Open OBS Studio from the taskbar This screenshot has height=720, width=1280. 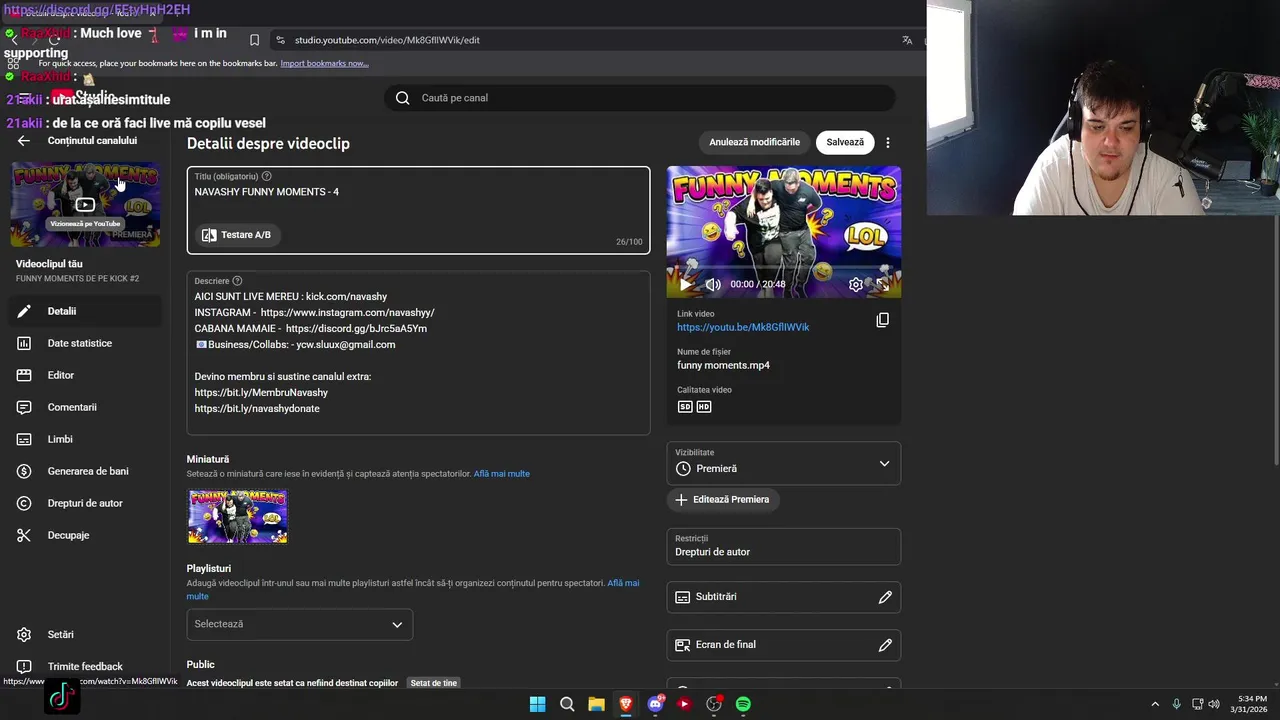pyautogui.click(x=714, y=704)
